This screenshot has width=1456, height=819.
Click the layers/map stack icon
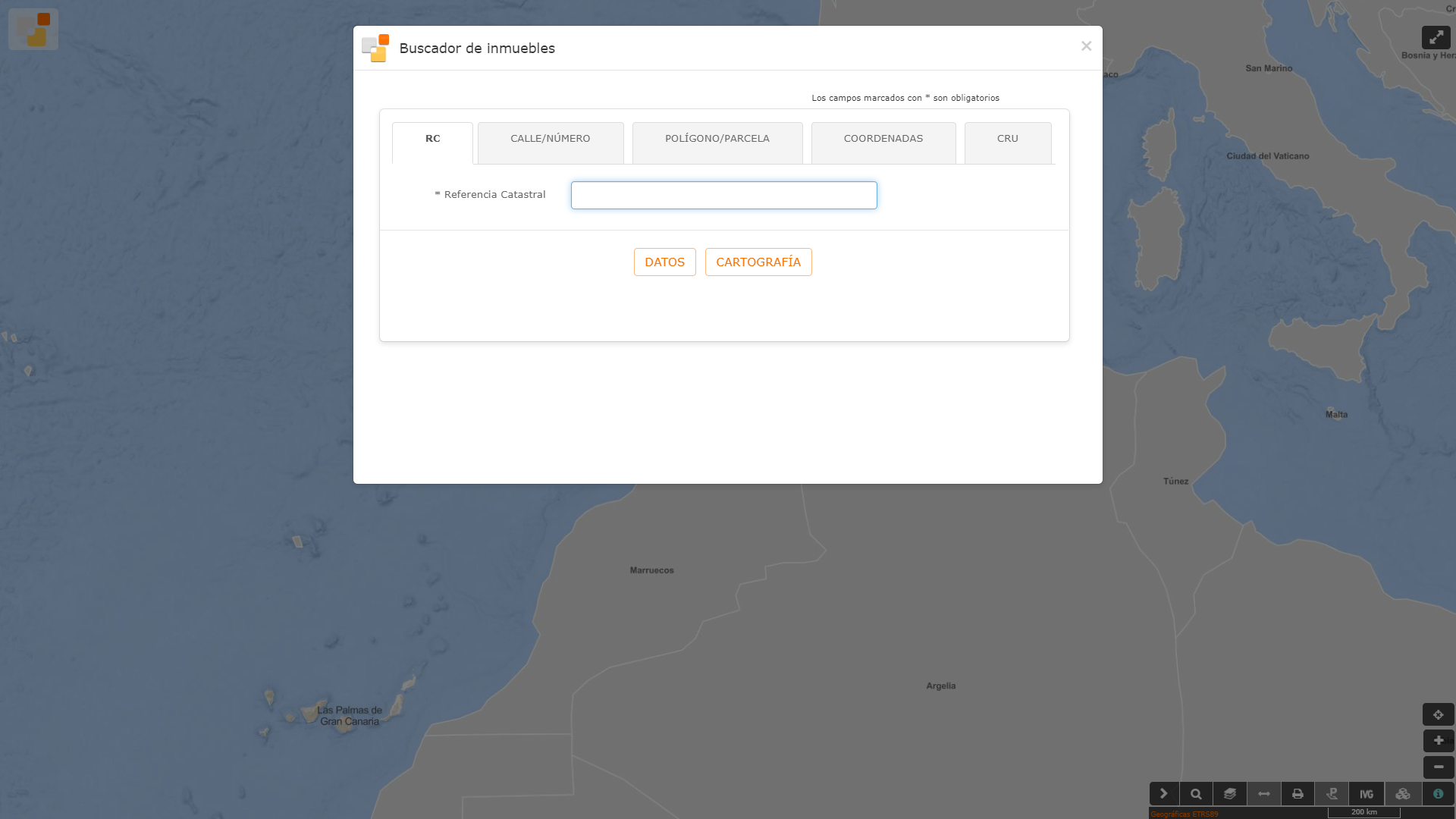coord(1230,793)
